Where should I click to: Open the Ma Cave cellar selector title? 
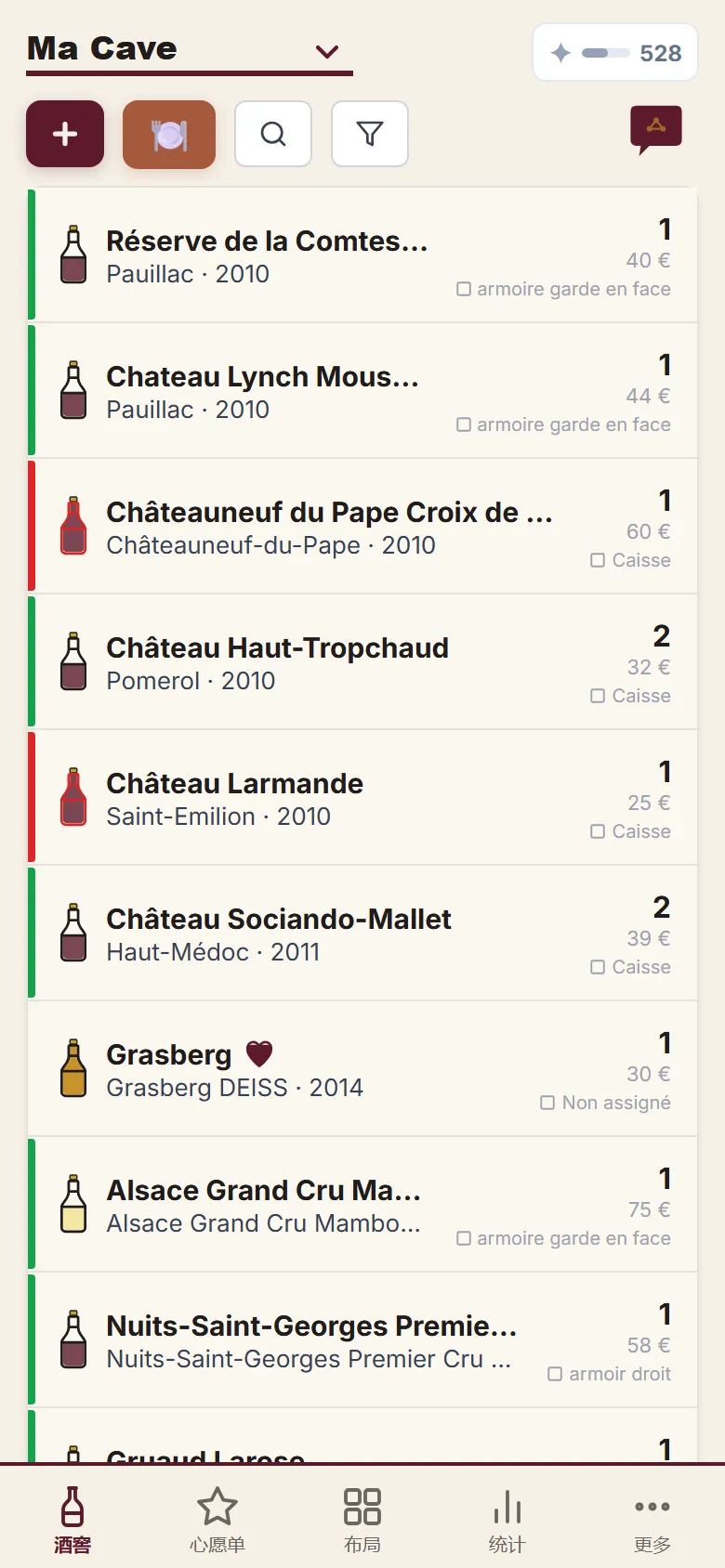pyautogui.click(x=102, y=48)
